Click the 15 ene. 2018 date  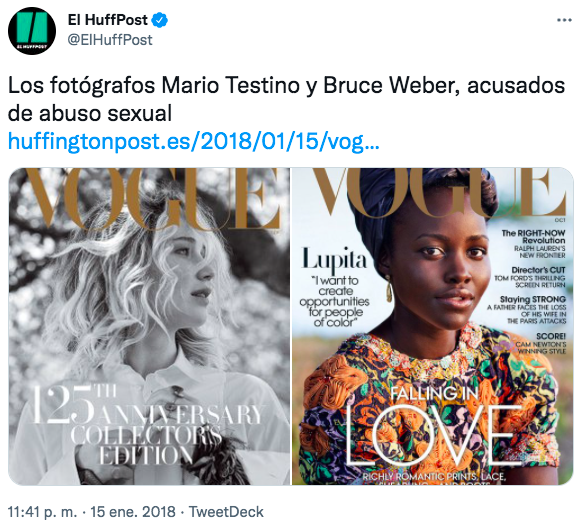point(133,512)
